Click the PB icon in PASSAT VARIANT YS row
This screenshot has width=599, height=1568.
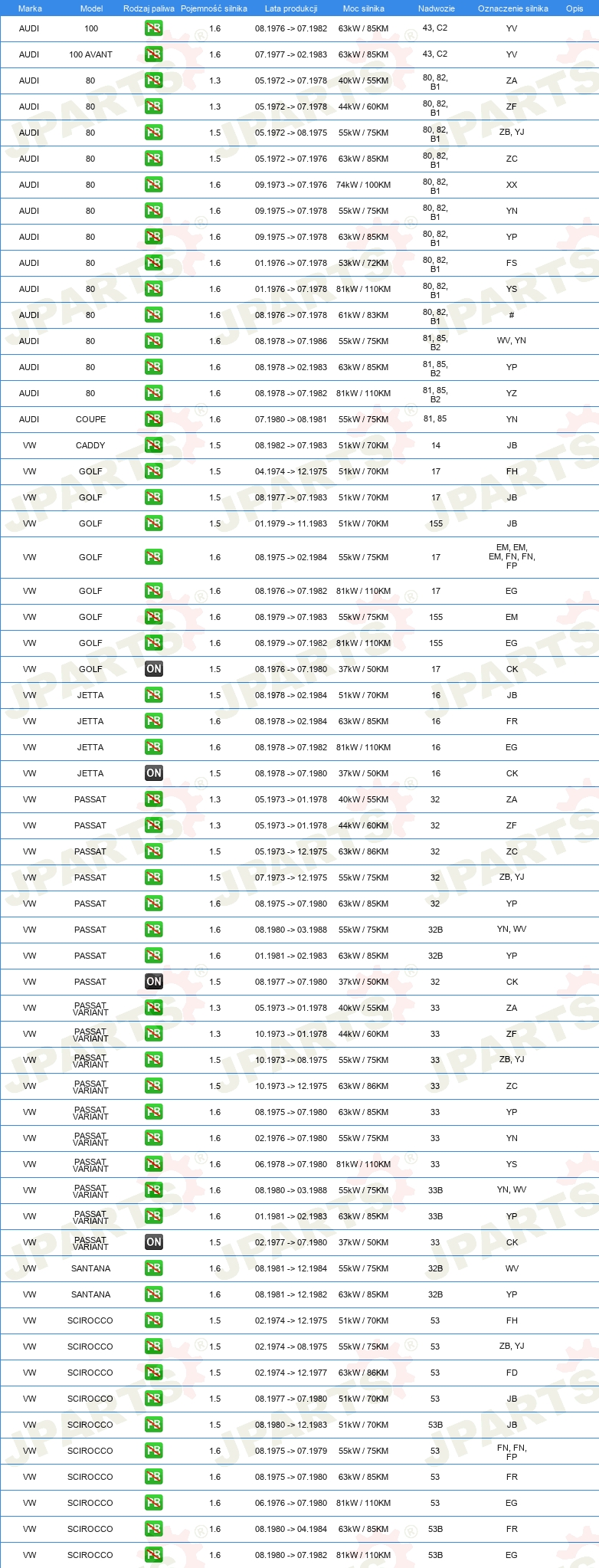[154, 1164]
